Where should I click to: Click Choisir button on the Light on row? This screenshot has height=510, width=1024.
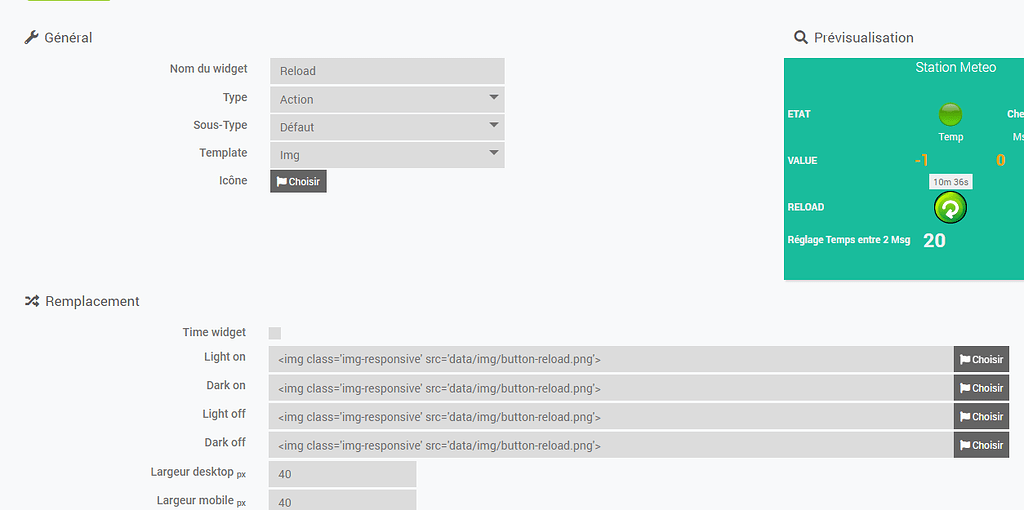[982, 359]
